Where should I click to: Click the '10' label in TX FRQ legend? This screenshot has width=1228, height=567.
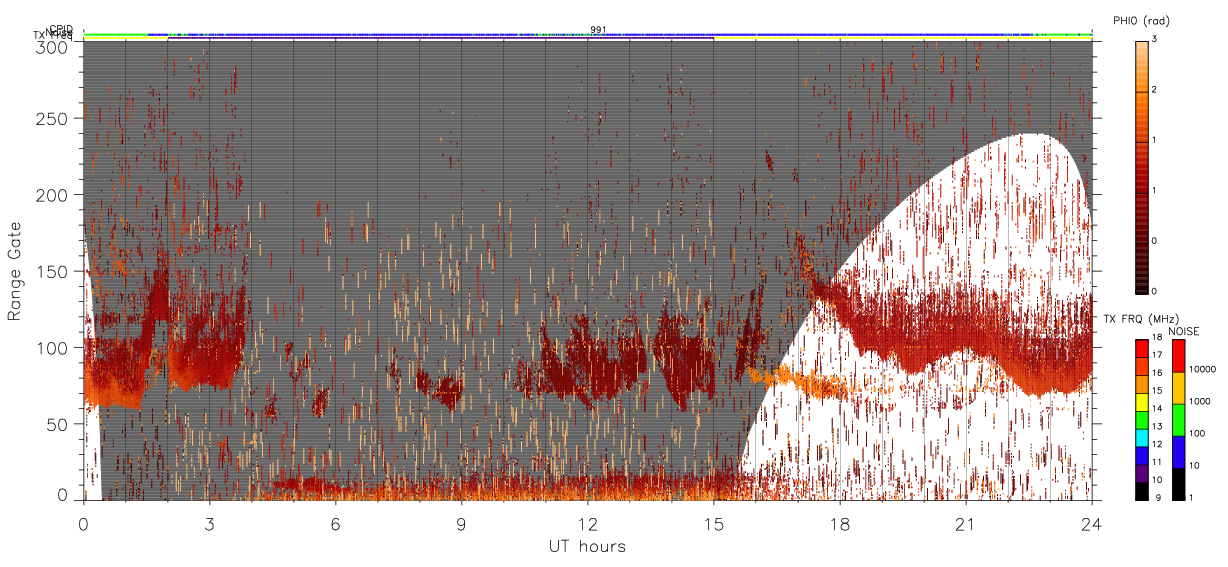coord(1157,480)
